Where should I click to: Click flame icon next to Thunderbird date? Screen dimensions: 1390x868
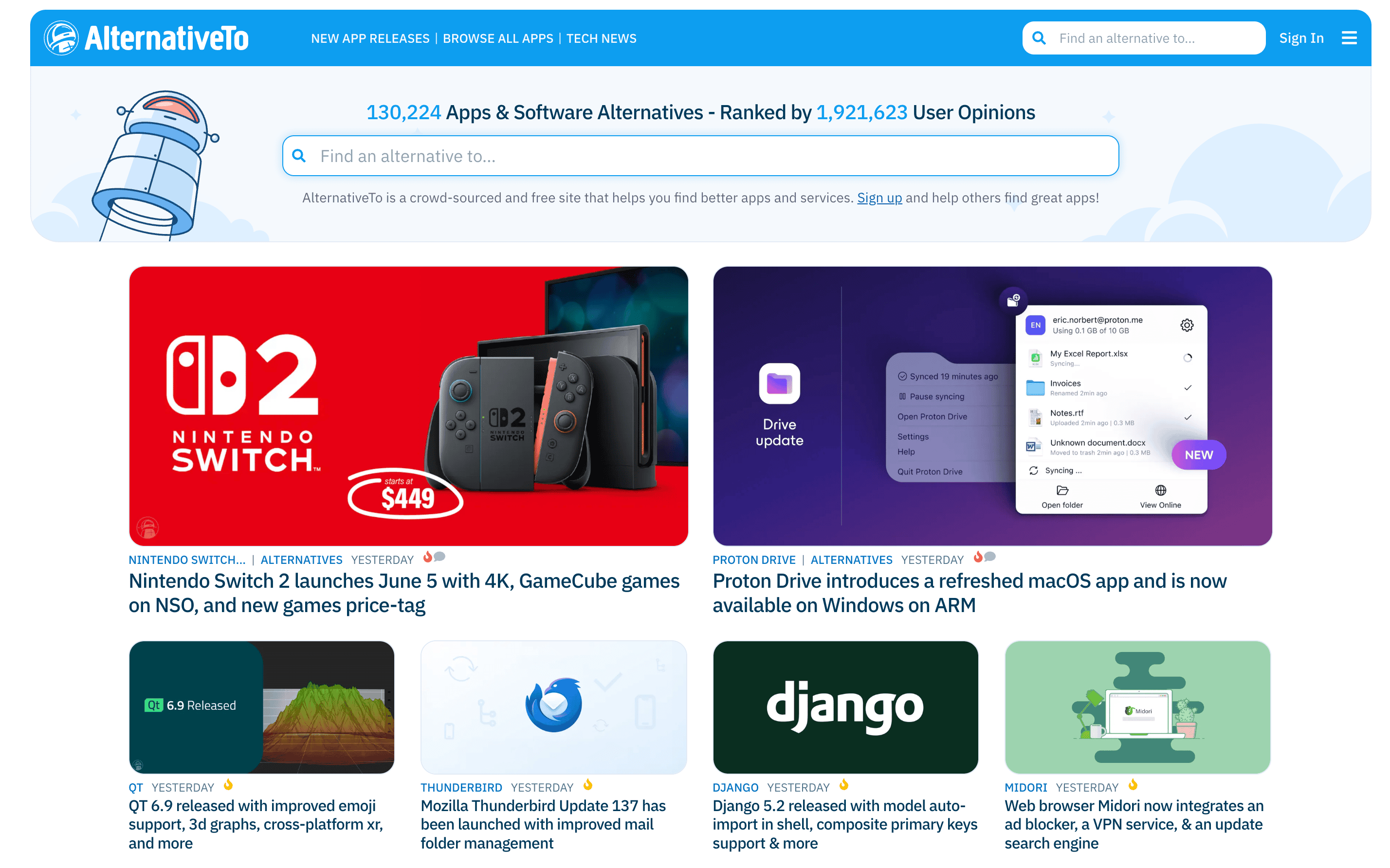(587, 785)
